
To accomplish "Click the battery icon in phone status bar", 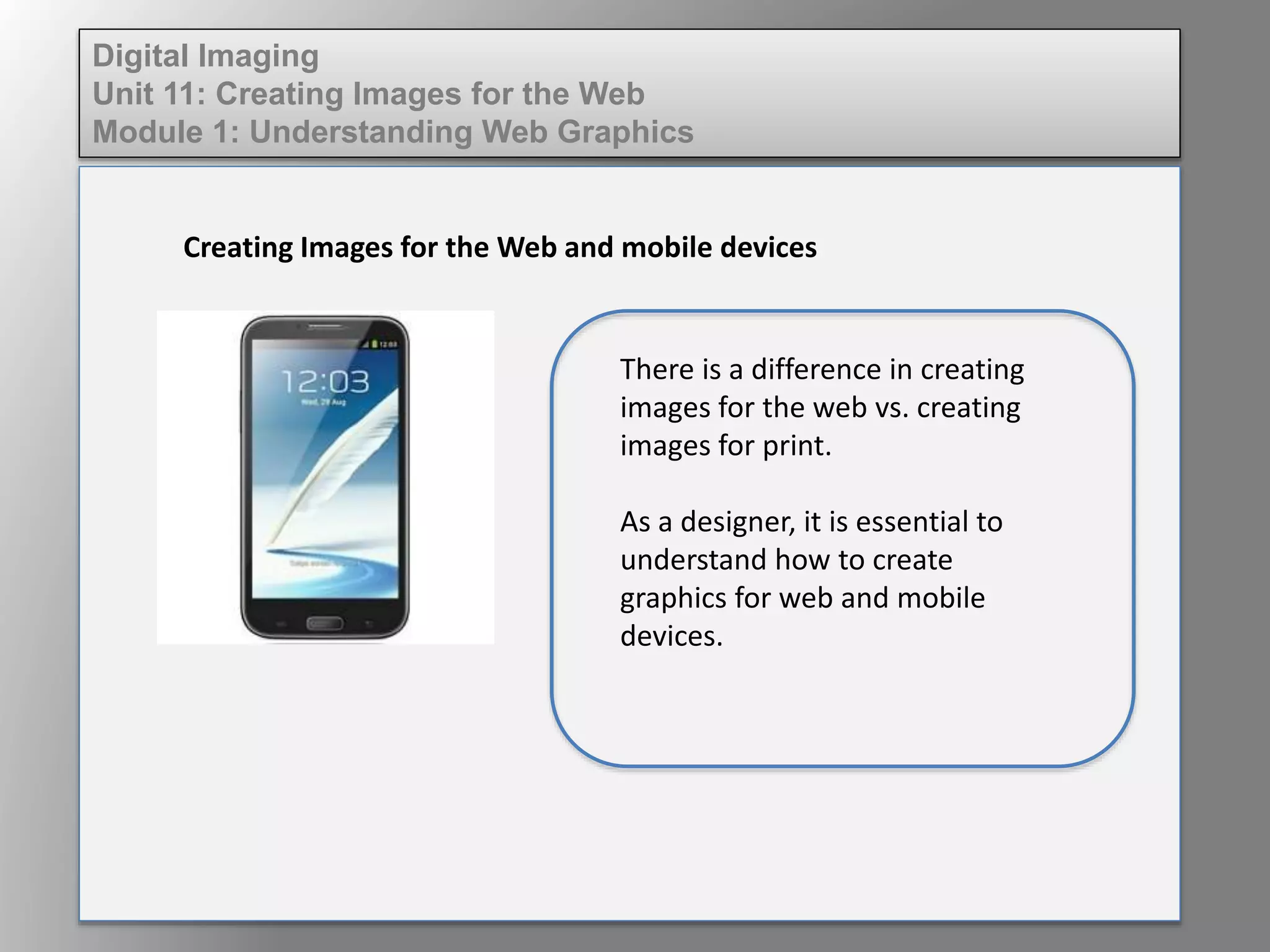I will (x=375, y=344).
